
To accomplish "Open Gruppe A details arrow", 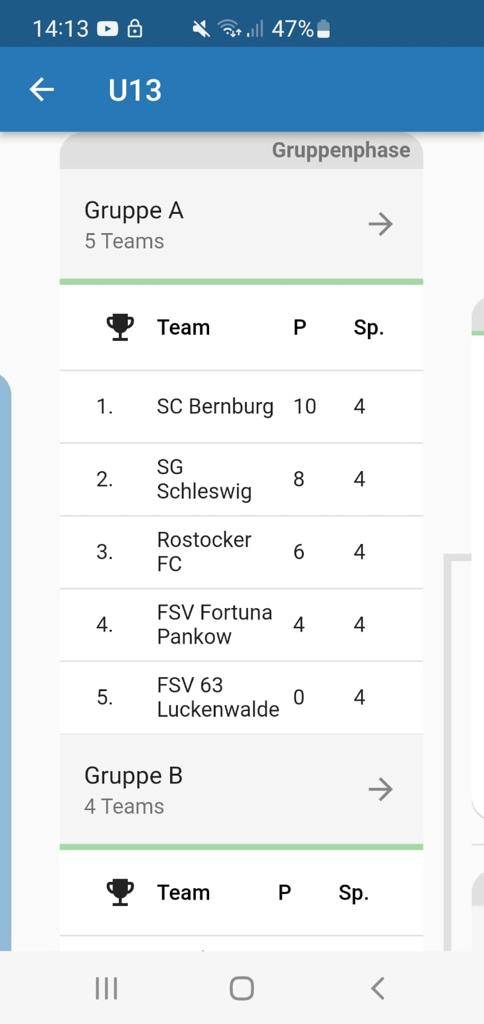I will (x=380, y=225).
